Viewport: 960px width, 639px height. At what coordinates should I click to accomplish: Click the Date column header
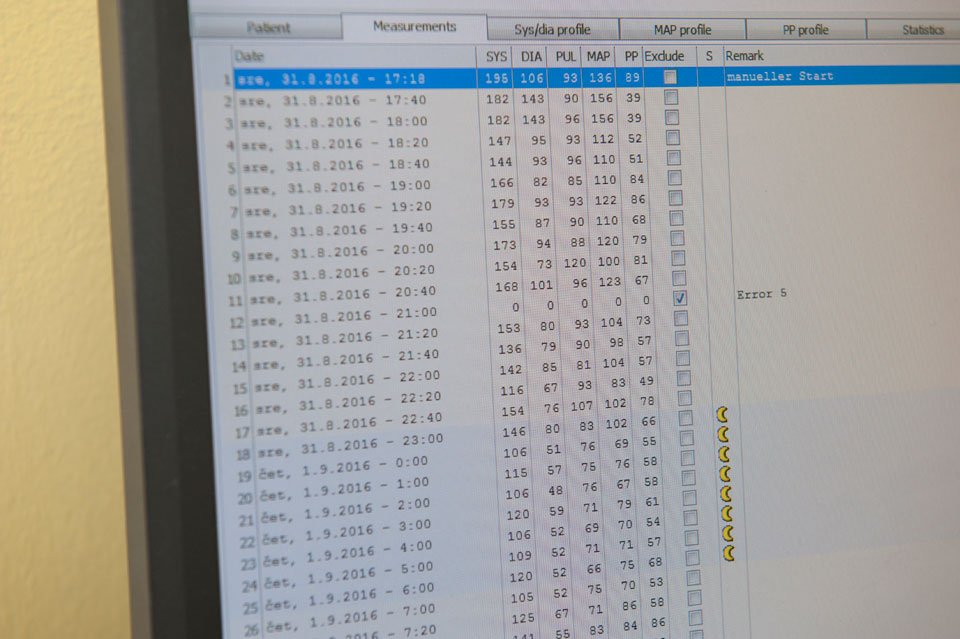[x=250, y=57]
